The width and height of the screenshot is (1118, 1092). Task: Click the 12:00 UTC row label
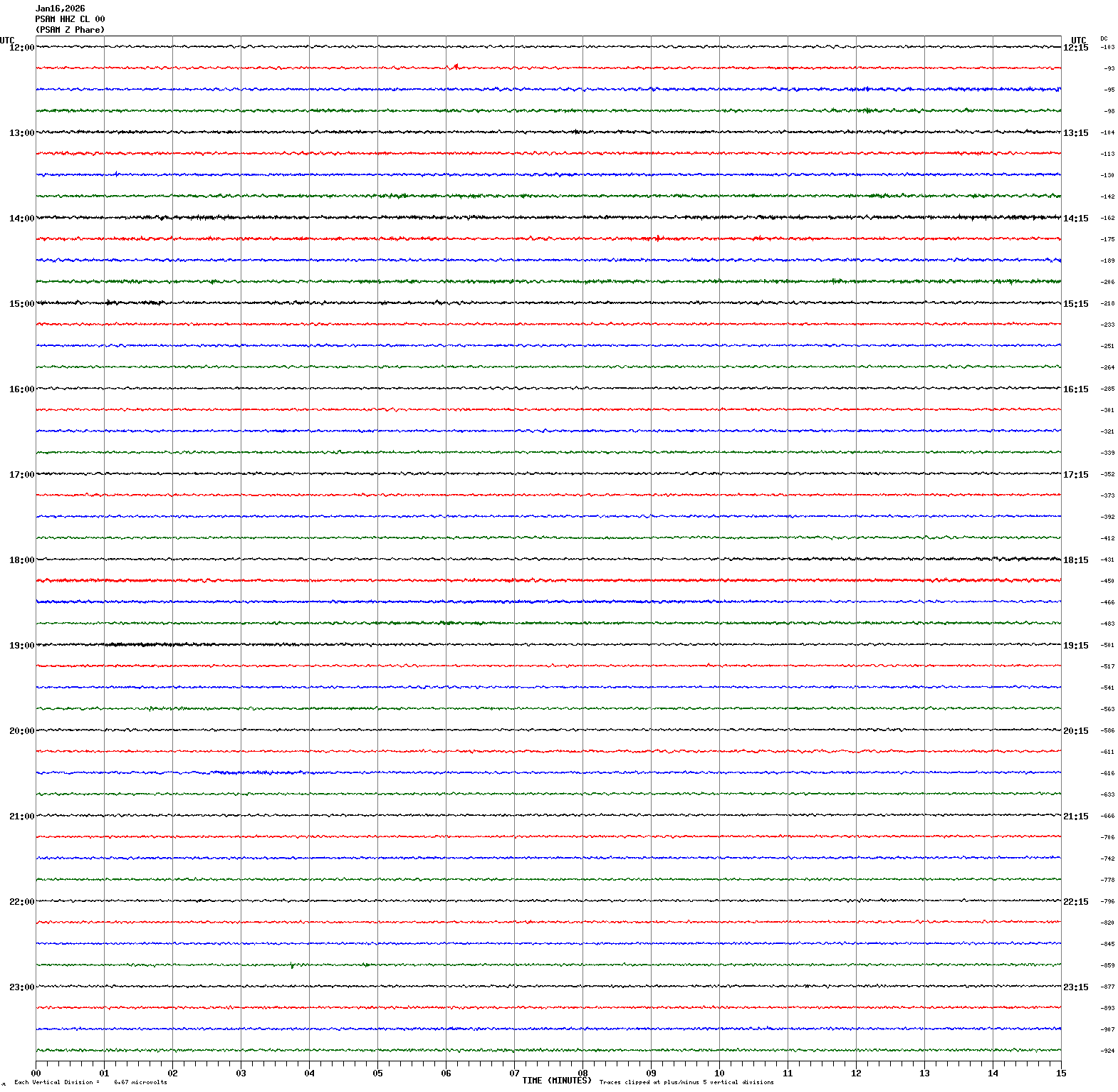(x=21, y=48)
